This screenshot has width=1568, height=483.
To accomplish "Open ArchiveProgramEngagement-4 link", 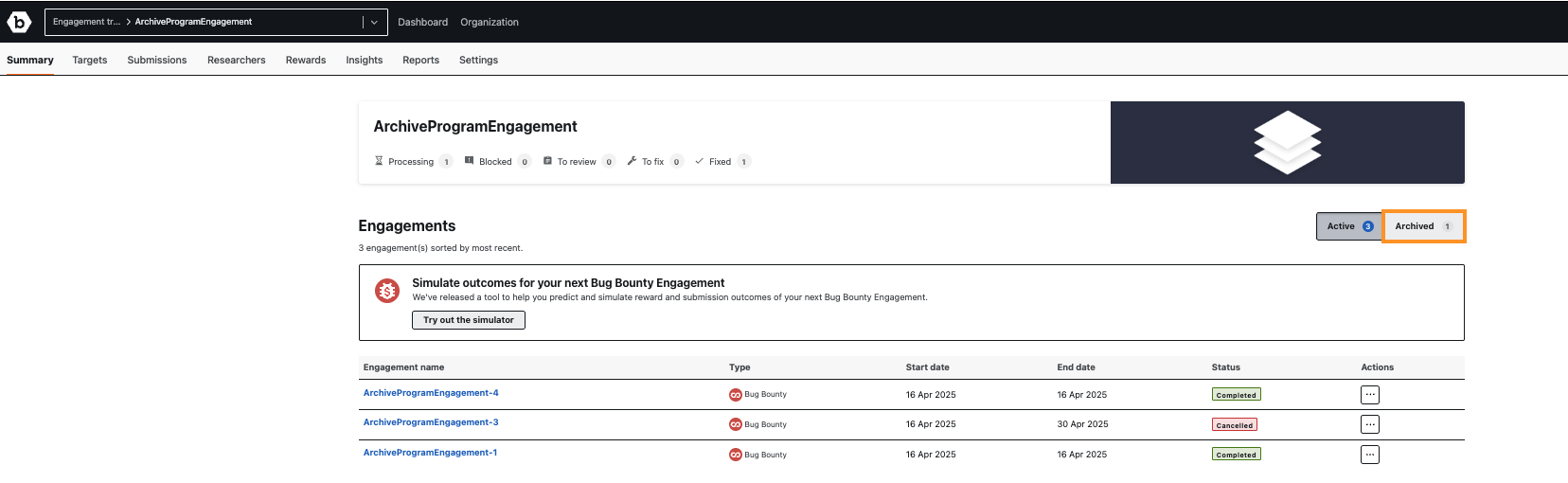I will (x=431, y=393).
